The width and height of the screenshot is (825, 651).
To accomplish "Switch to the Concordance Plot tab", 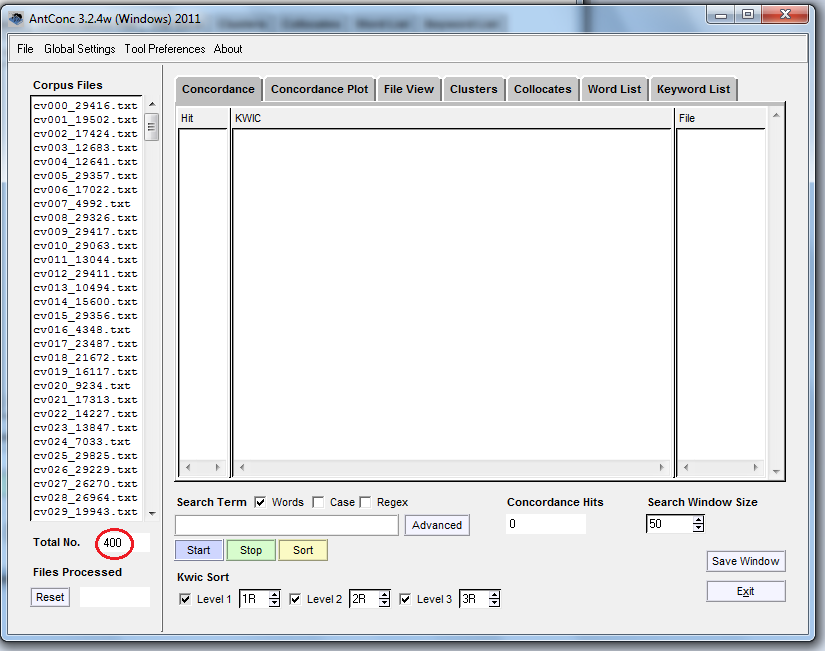I will (319, 89).
